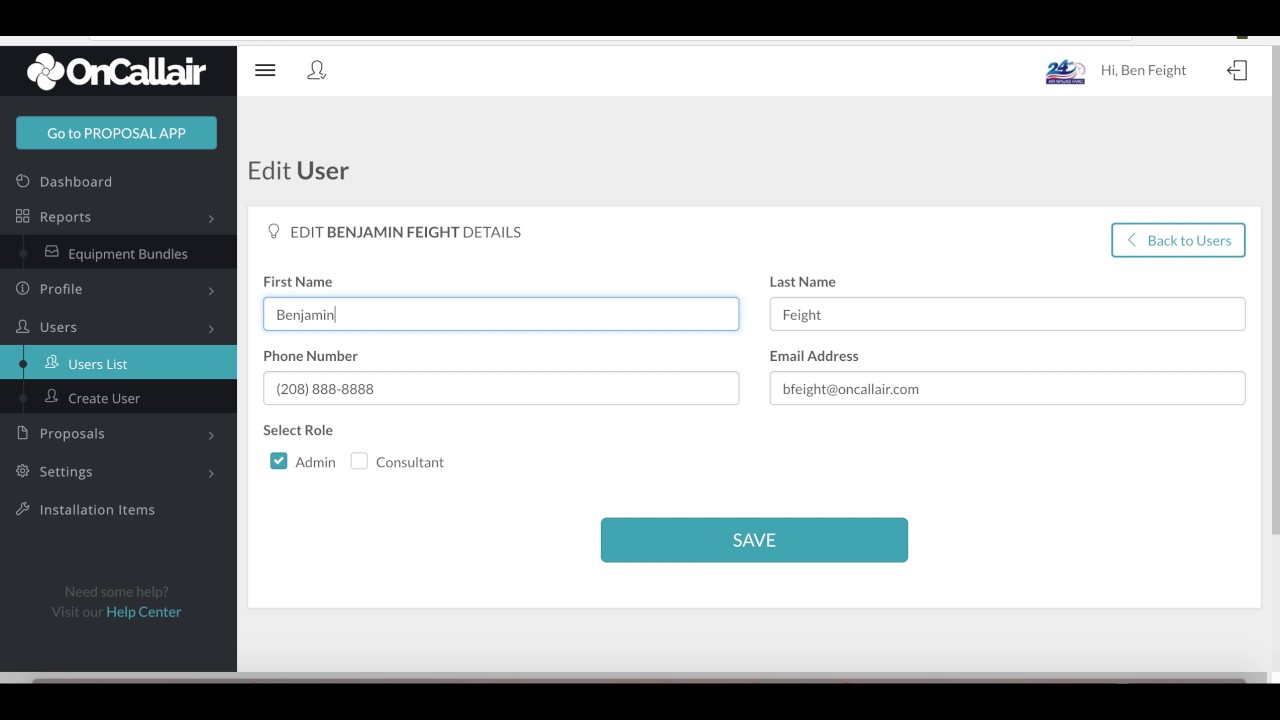1280x720 pixels.
Task: Click into the Email Address field
Action: tap(1007, 388)
